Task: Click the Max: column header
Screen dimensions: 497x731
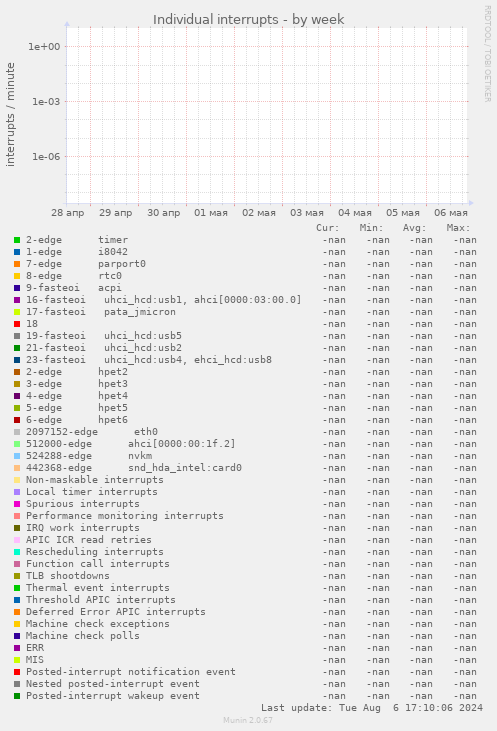Action: pos(458,228)
